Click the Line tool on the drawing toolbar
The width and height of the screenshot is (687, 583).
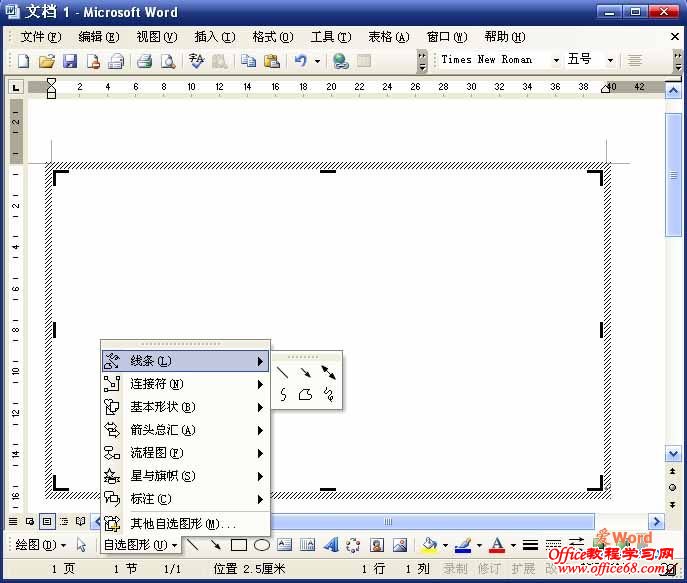pos(192,545)
